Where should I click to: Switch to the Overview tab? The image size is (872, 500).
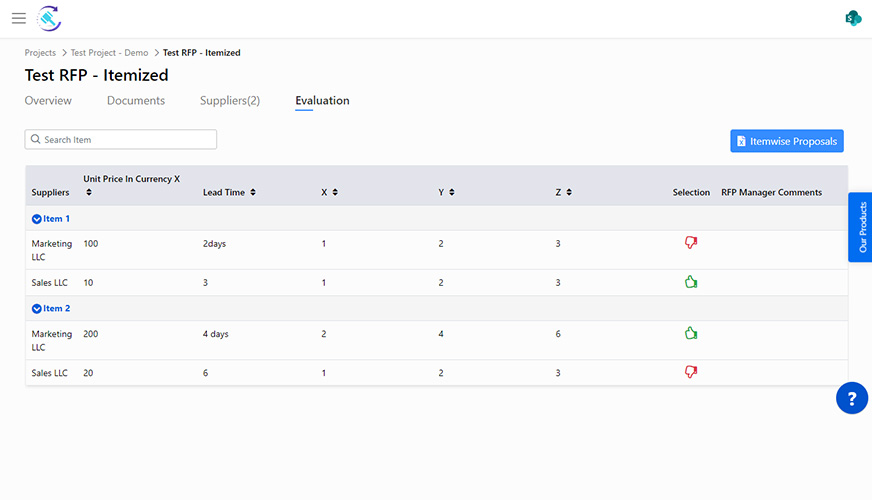[48, 101]
